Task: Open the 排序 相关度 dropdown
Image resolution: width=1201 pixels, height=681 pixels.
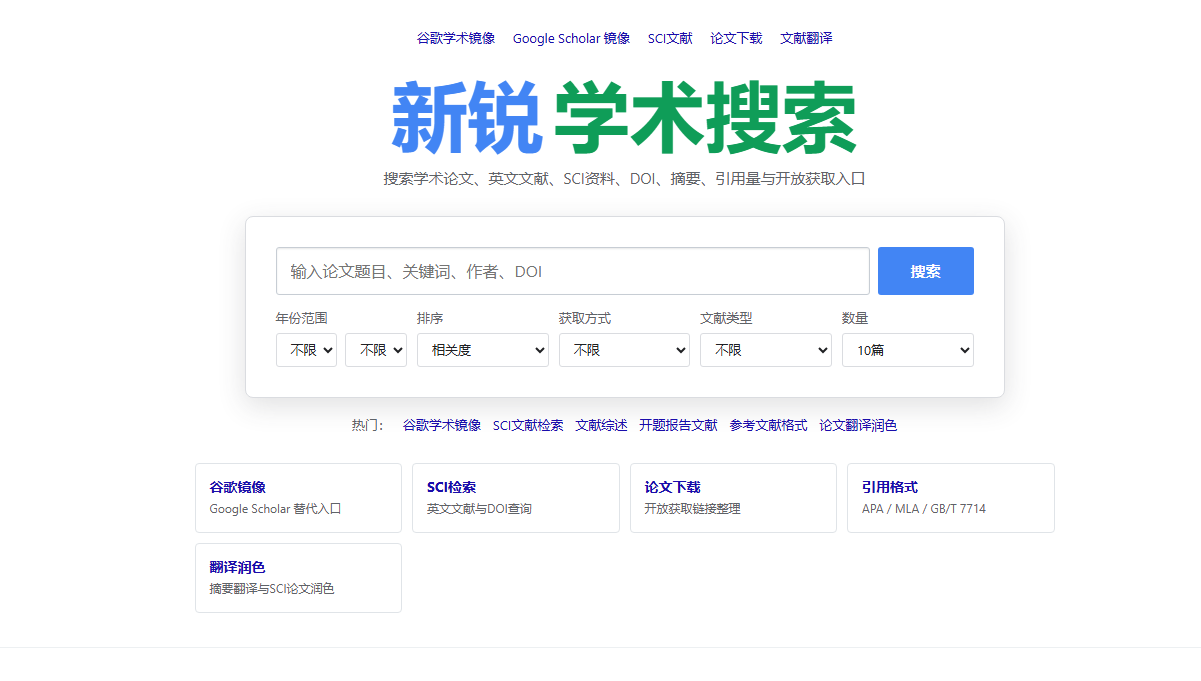Action: point(483,350)
